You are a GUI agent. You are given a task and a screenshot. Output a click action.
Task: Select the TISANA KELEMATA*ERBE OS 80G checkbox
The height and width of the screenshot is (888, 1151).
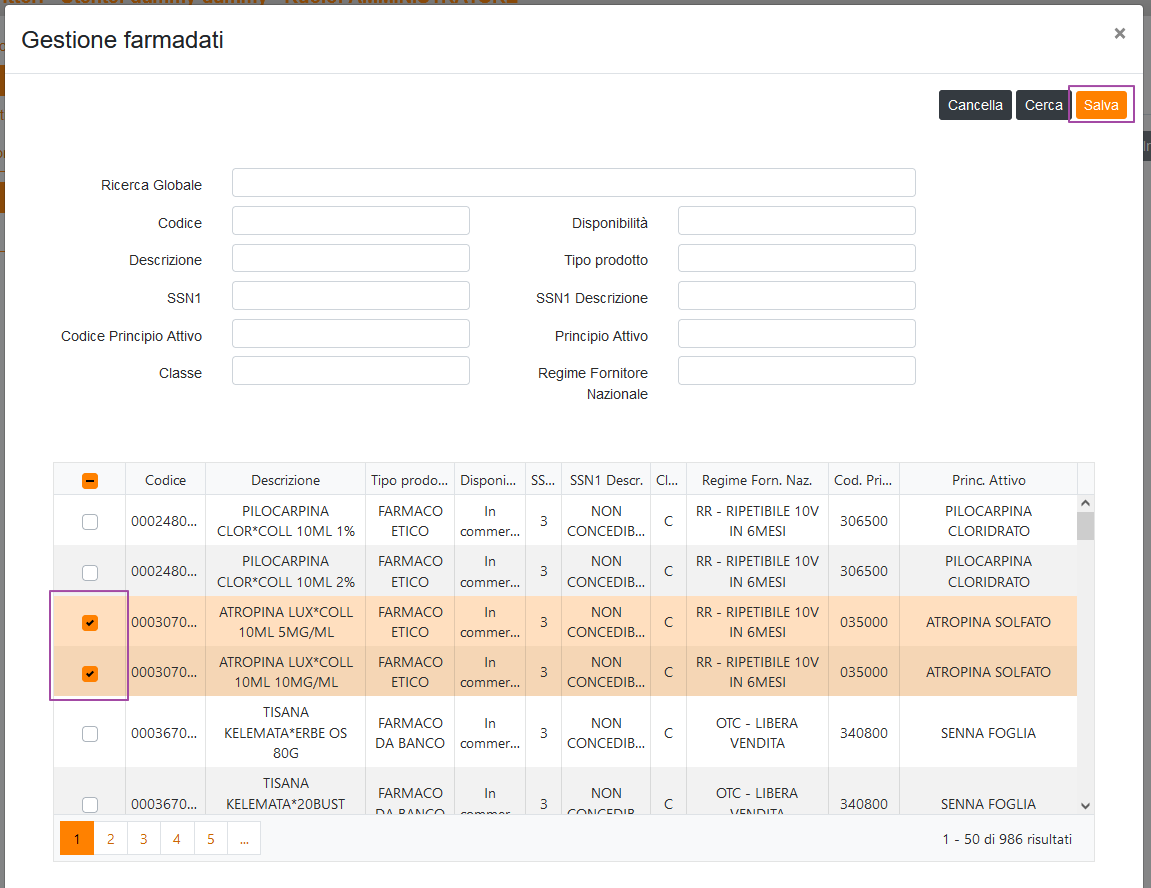click(x=90, y=734)
